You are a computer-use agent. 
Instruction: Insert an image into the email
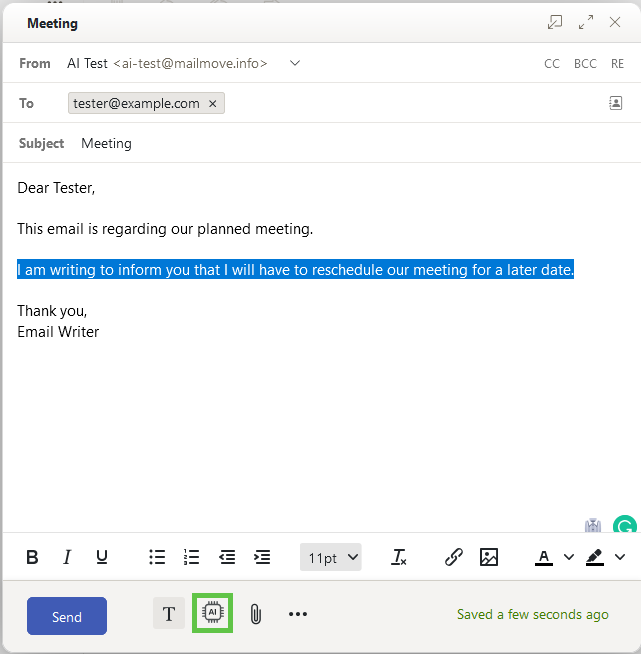pyautogui.click(x=489, y=557)
